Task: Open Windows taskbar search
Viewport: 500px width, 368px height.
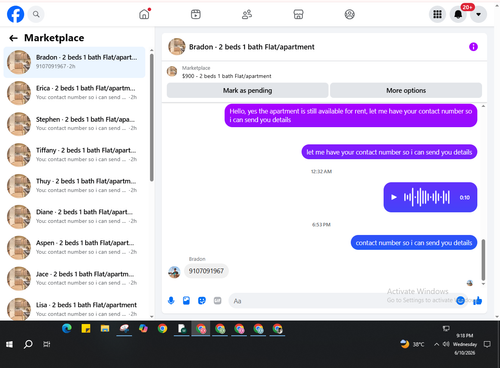Action: pyautogui.click(x=28, y=344)
